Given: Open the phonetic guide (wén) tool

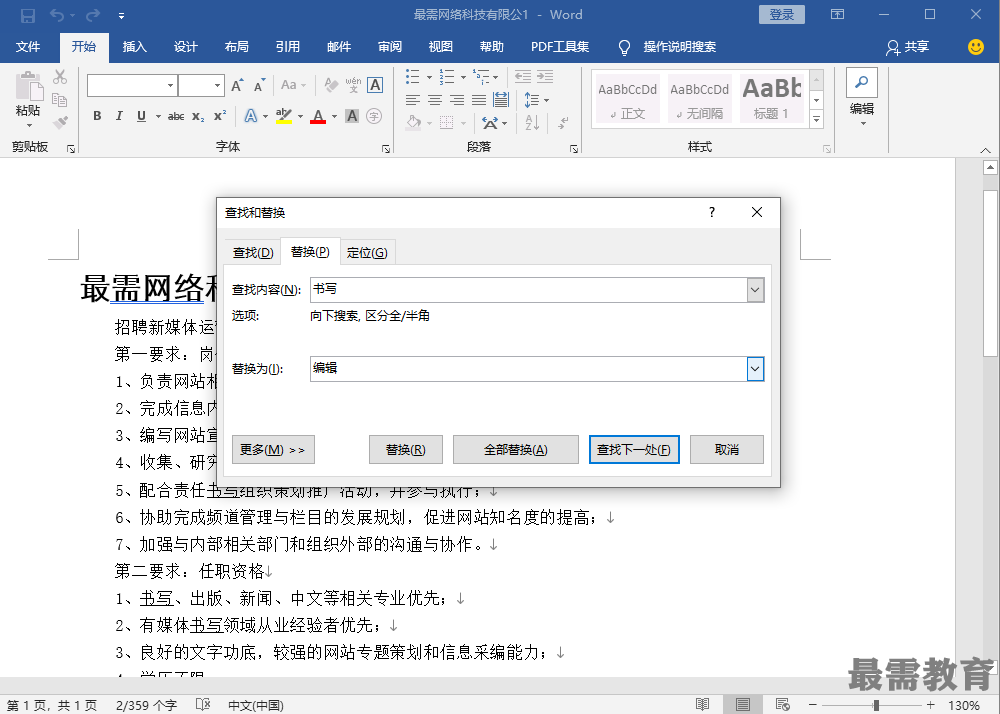Looking at the screenshot, I should pyautogui.click(x=353, y=85).
